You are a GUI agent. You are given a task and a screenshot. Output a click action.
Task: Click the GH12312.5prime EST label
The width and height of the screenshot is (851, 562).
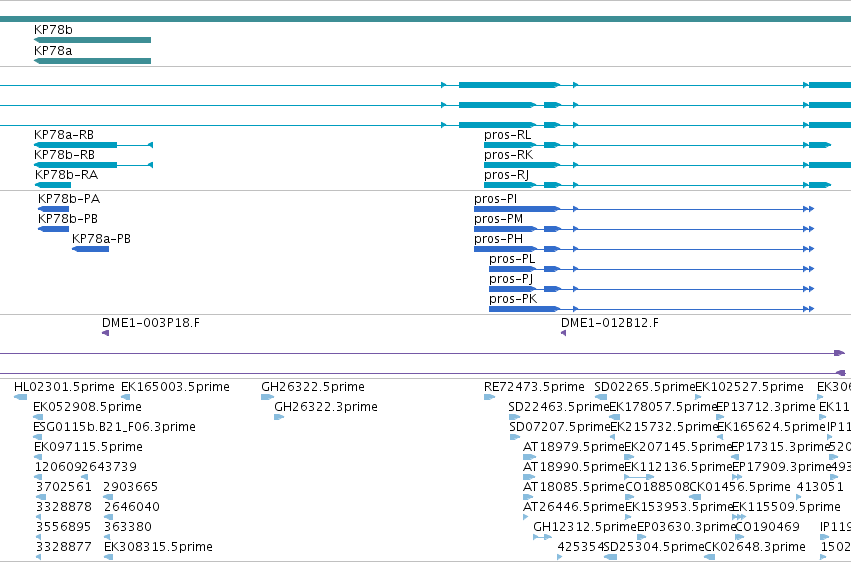(585, 527)
